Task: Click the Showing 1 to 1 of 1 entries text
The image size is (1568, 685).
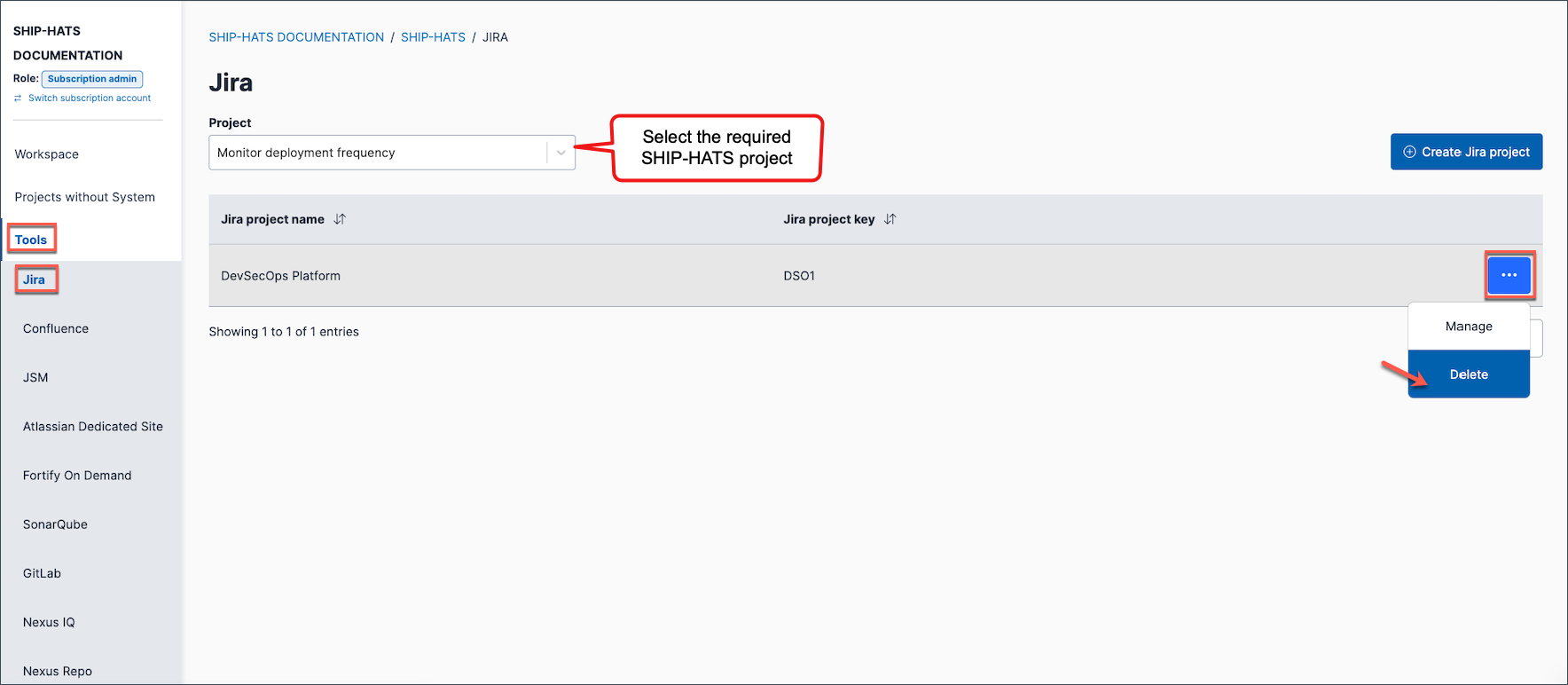Action: (284, 332)
